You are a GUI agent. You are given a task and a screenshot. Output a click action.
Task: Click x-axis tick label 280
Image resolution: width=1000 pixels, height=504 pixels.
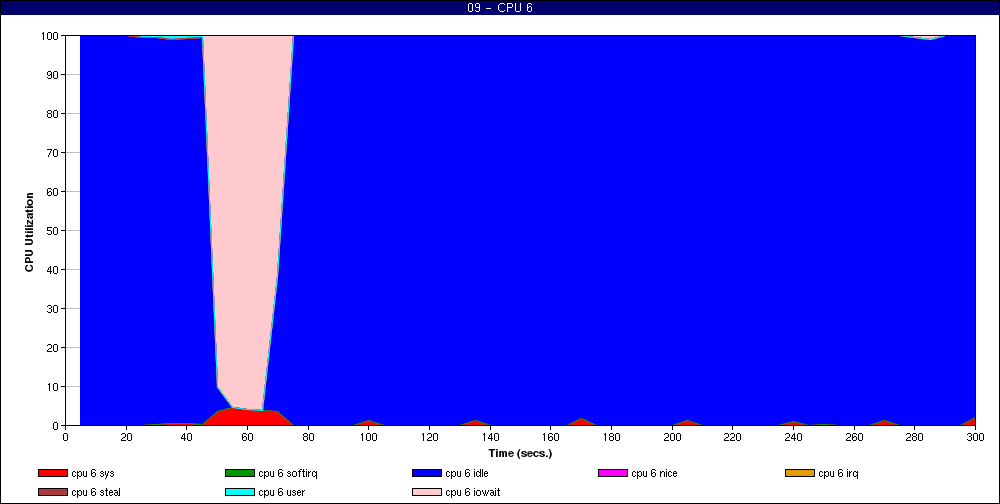tap(915, 437)
